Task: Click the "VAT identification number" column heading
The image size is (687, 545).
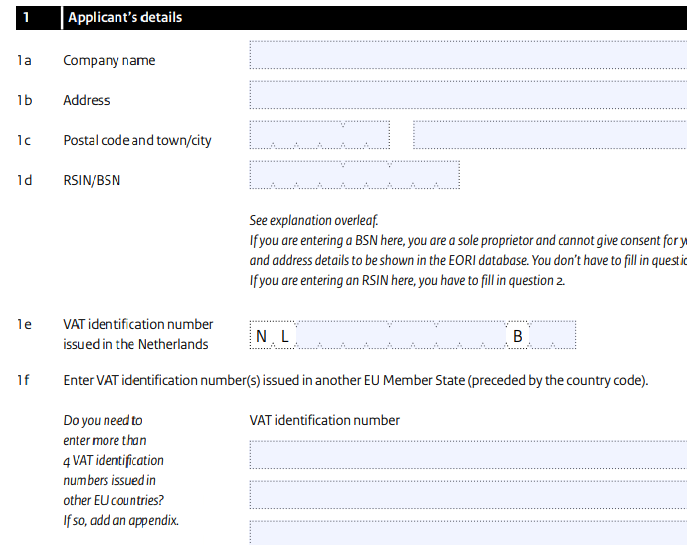Action: [325, 421]
